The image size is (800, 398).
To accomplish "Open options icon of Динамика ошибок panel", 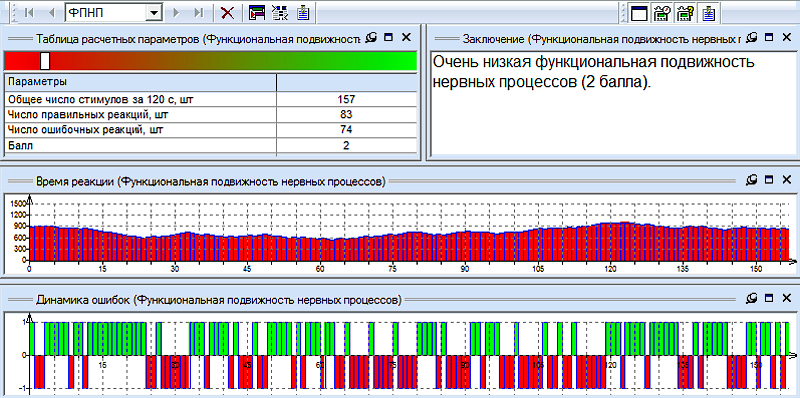I will (752, 297).
